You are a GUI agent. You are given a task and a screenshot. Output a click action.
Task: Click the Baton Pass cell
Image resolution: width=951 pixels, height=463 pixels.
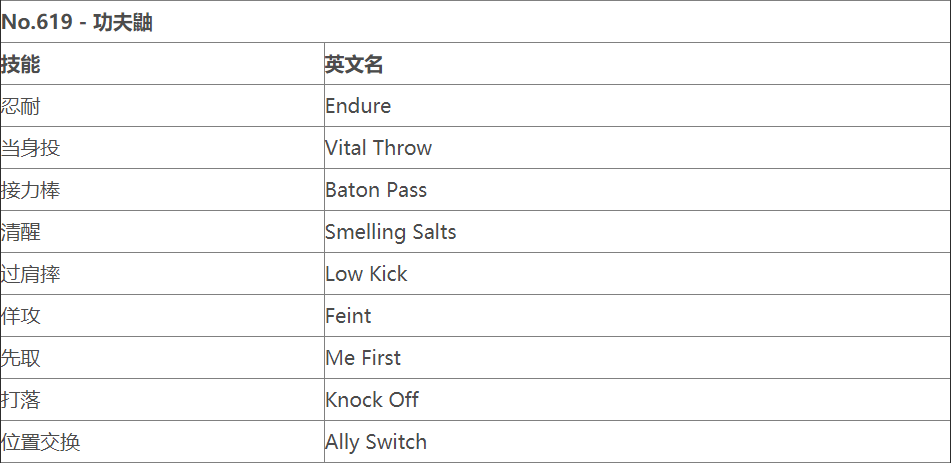pyautogui.click(x=375, y=190)
